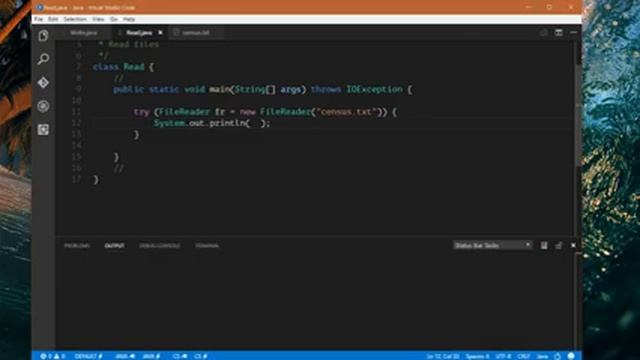This screenshot has height=360, width=640.
Task: Switch to the Output panel tab
Action: (114, 246)
